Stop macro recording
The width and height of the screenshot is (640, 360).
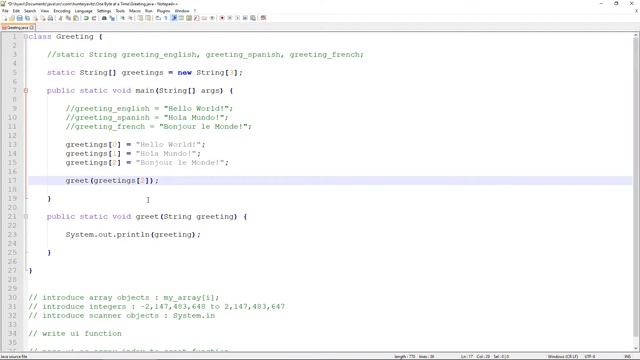tap(230, 18)
